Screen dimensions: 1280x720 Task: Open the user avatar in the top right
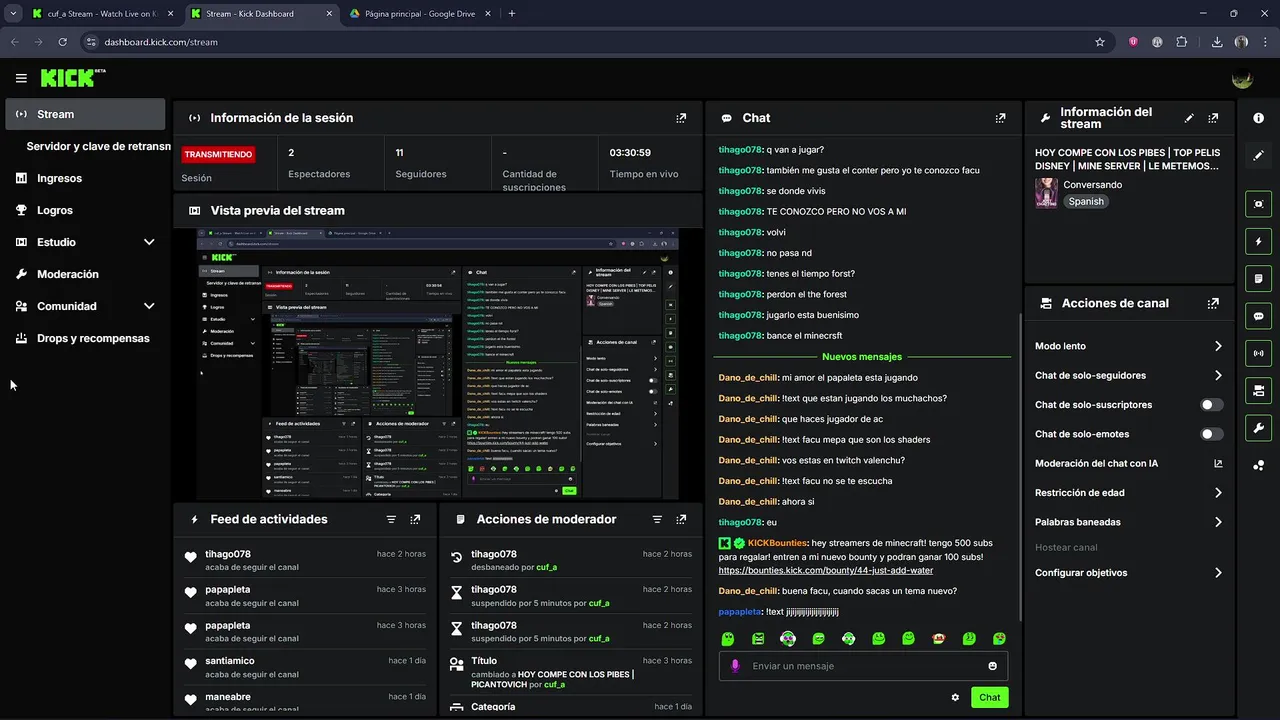(1242, 78)
